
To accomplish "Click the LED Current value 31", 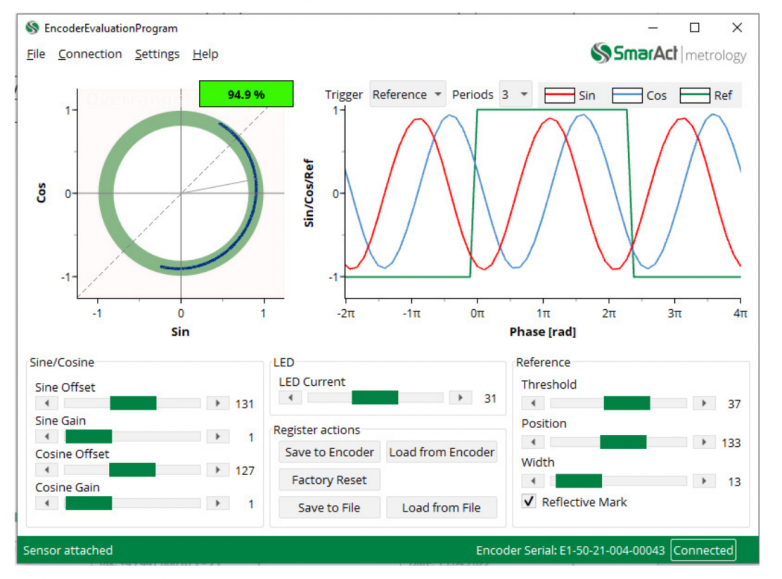I will [490, 398].
